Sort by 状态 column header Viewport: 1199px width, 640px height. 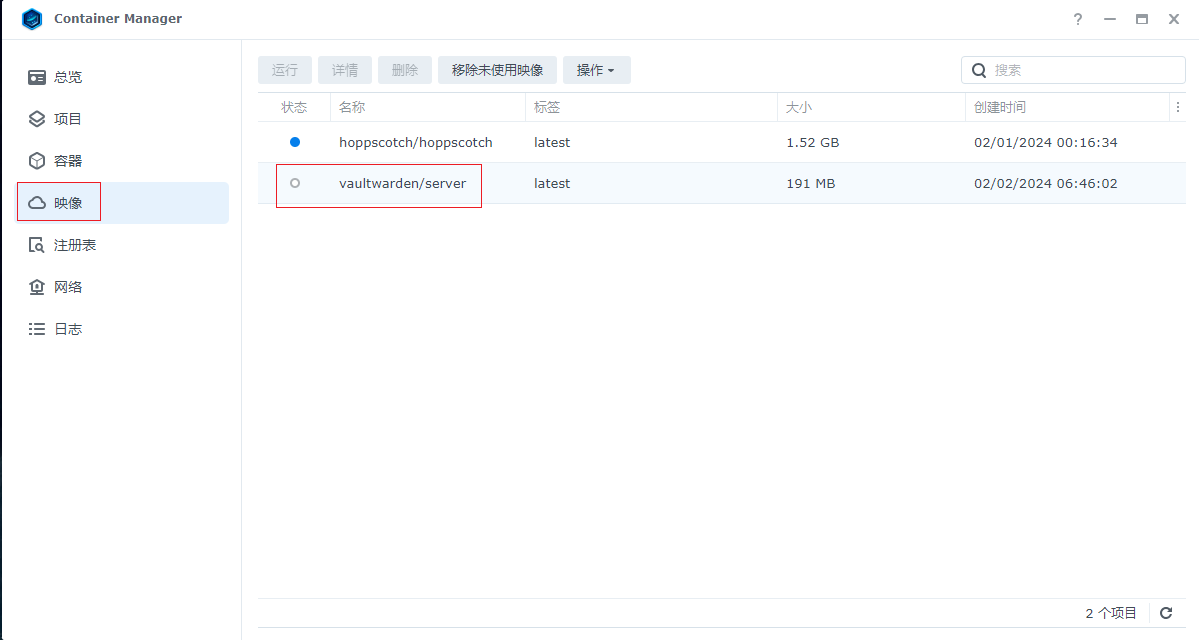coord(294,107)
